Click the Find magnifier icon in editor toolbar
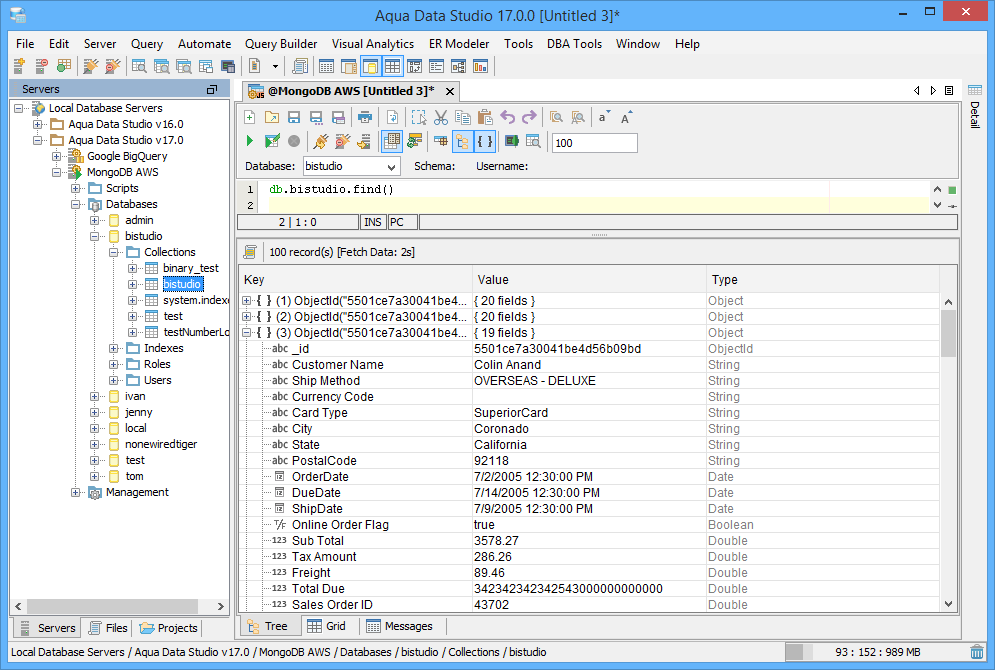The width and height of the screenshot is (995, 670). click(x=557, y=117)
